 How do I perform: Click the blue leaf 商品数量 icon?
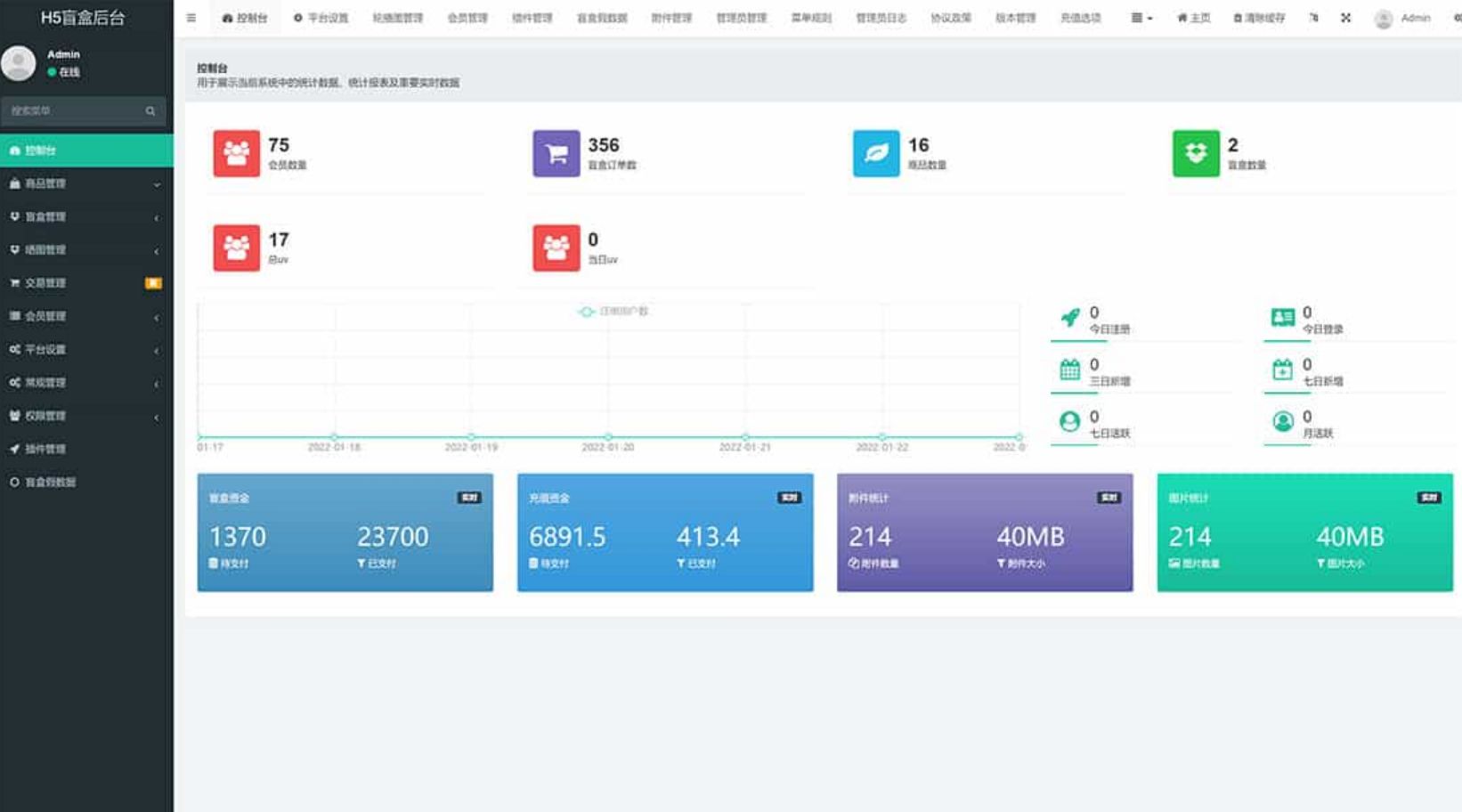[x=875, y=153]
